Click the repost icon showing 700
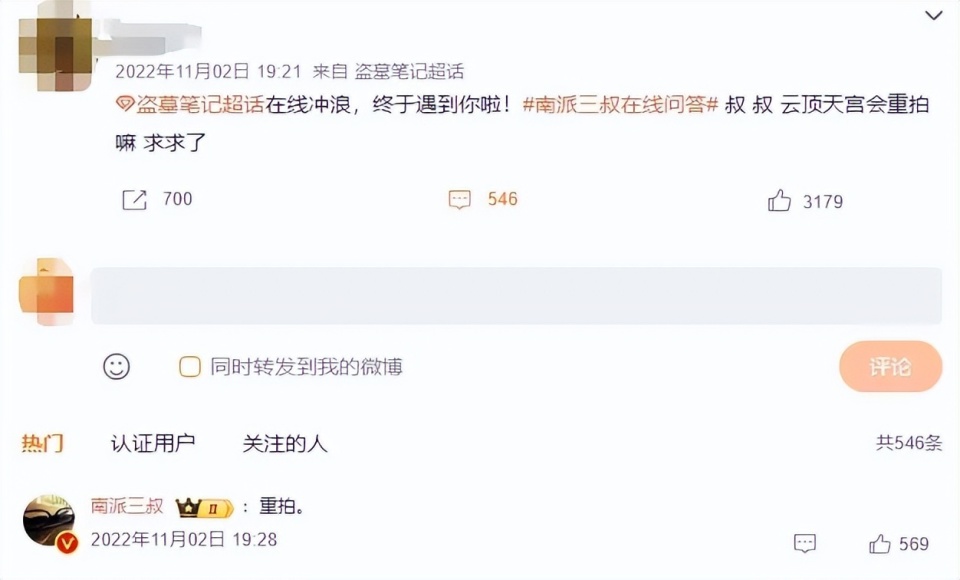Screen dimensions: 960x580 coord(135,198)
